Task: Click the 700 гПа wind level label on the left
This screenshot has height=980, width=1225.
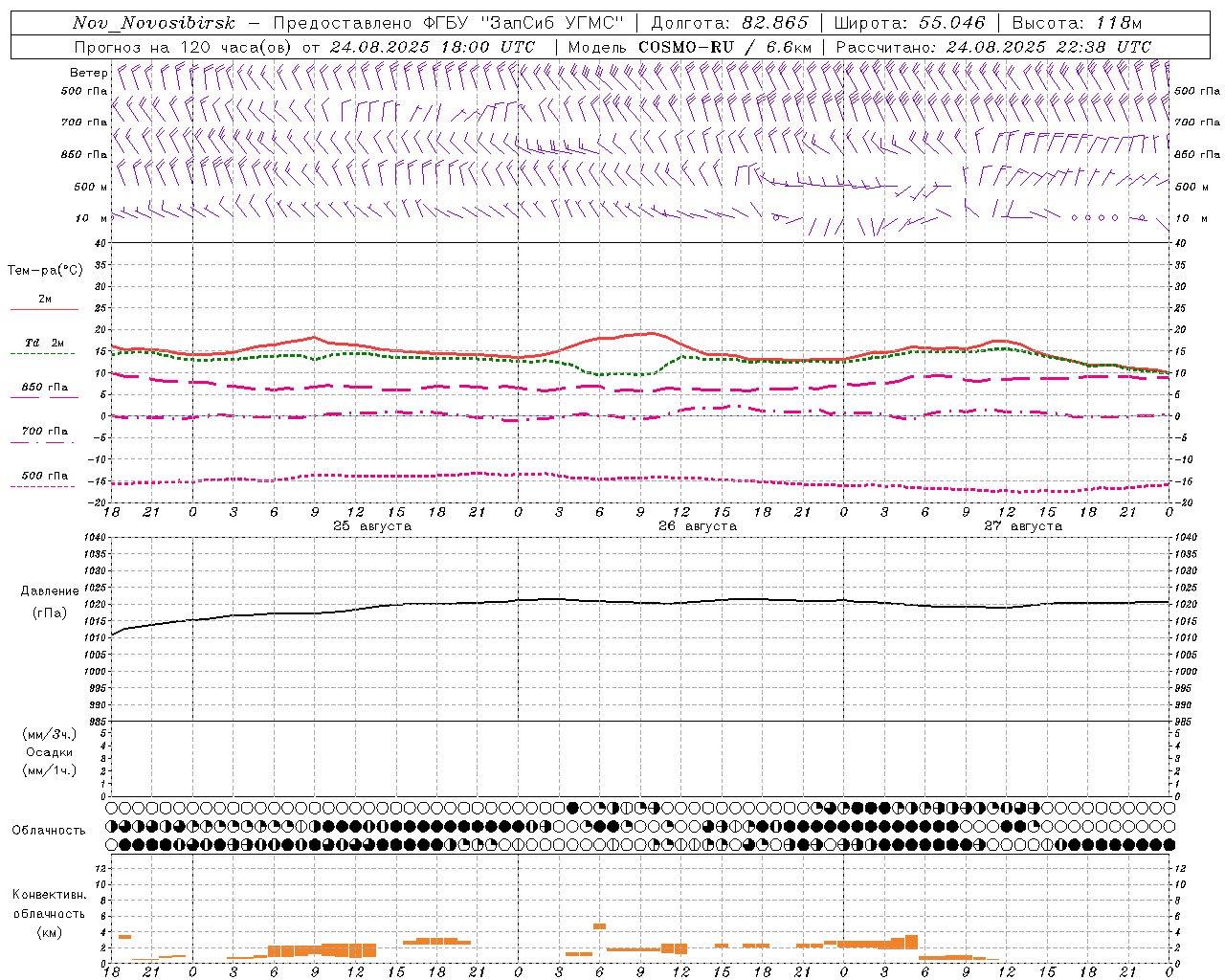Action: (84, 122)
